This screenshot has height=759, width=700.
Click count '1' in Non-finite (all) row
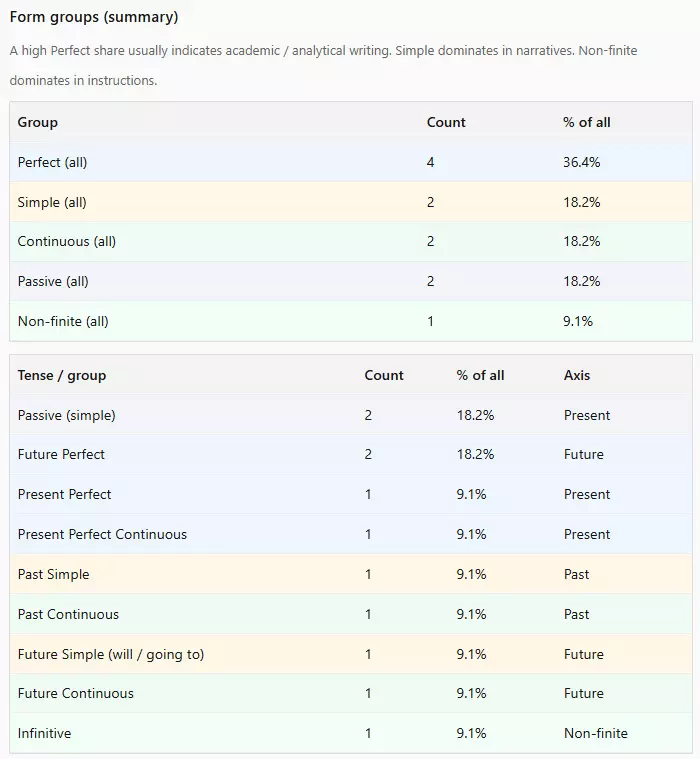tap(430, 321)
